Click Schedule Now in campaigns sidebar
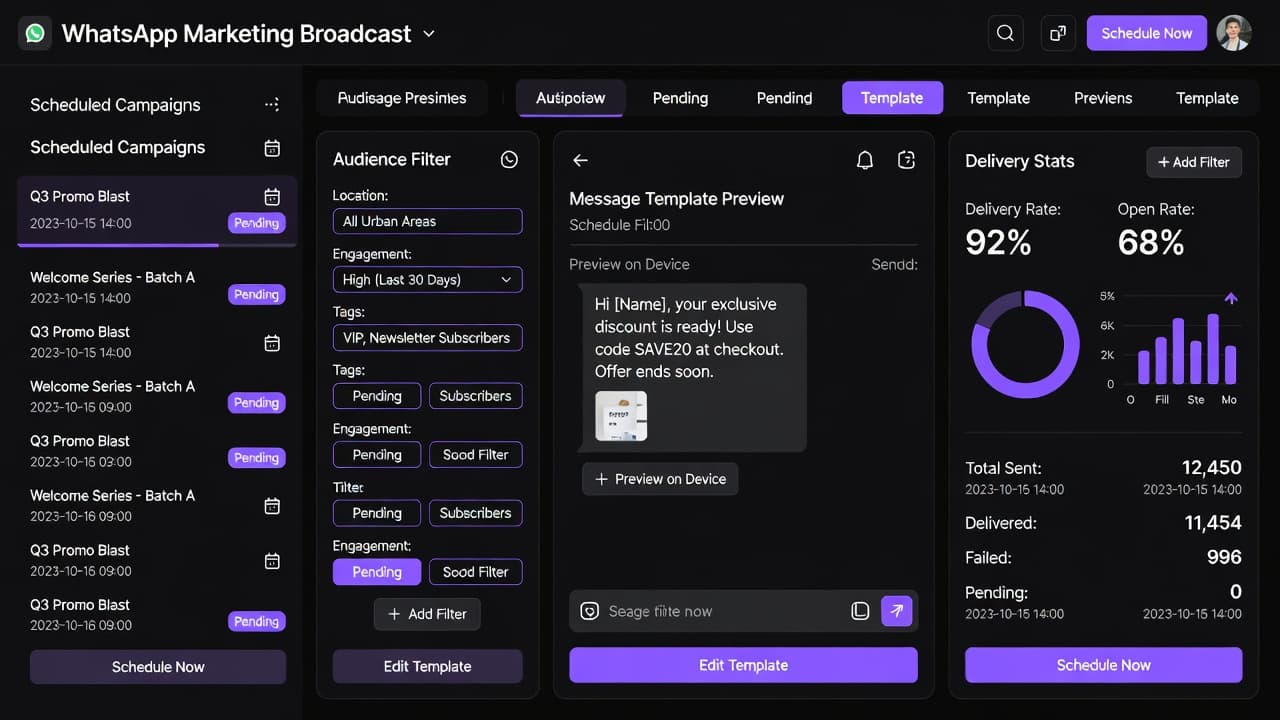Image resolution: width=1280 pixels, height=720 pixels. (x=158, y=667)
